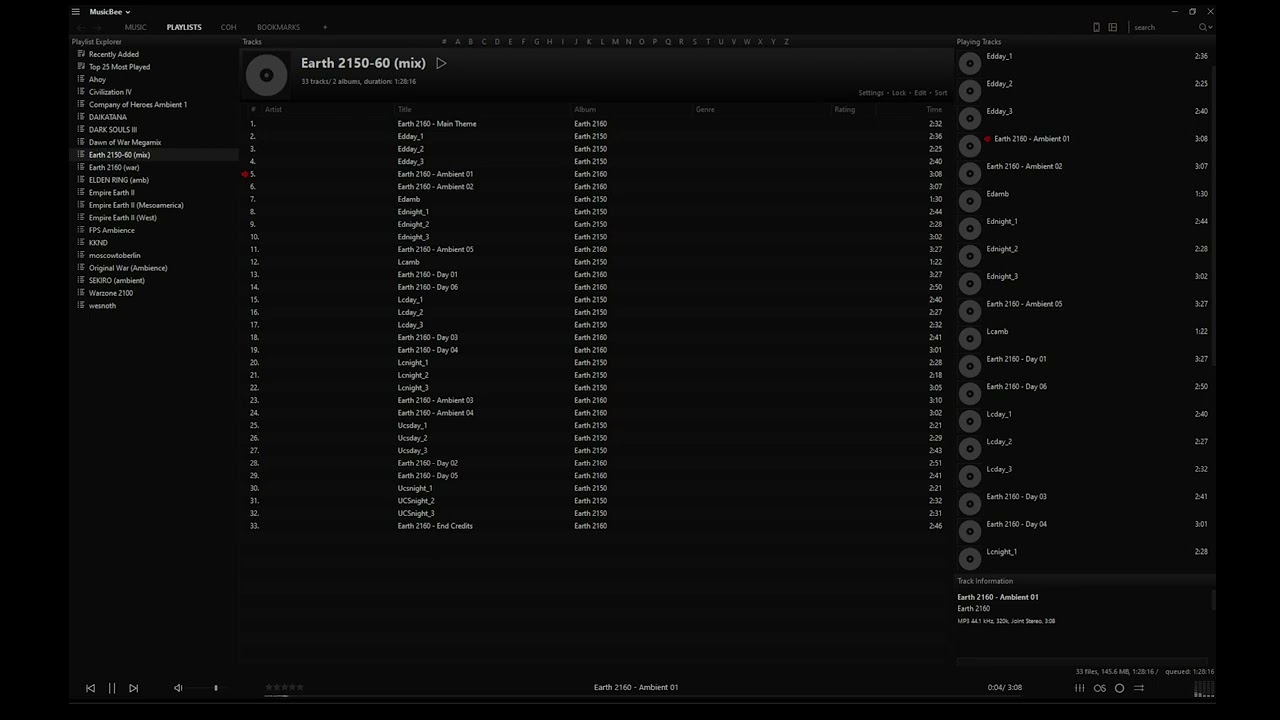Switch to the PLAYLISTS tab
Screen dimensions: 1280x720
(184, 27)
